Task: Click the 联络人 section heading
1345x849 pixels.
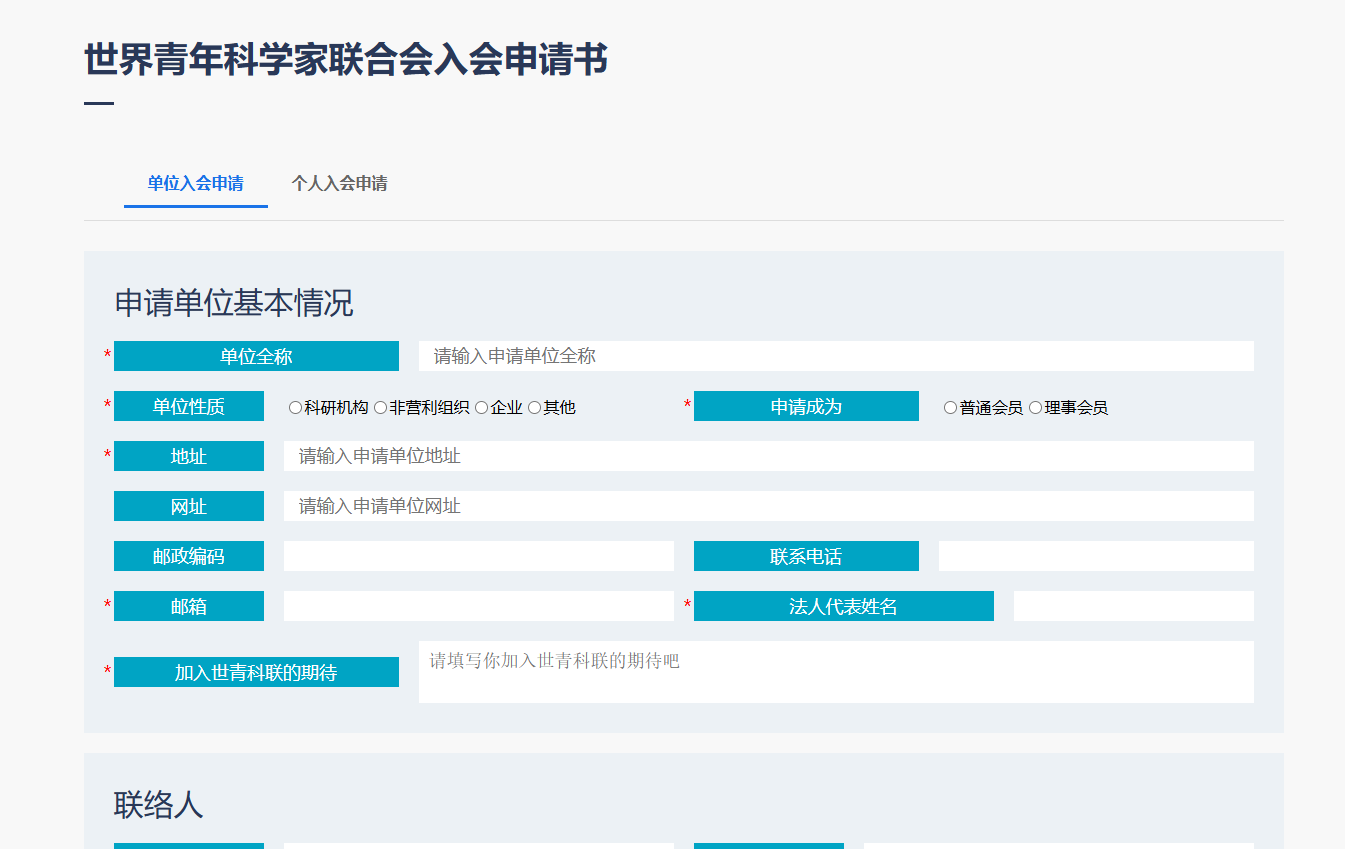Action: point(159,804)
